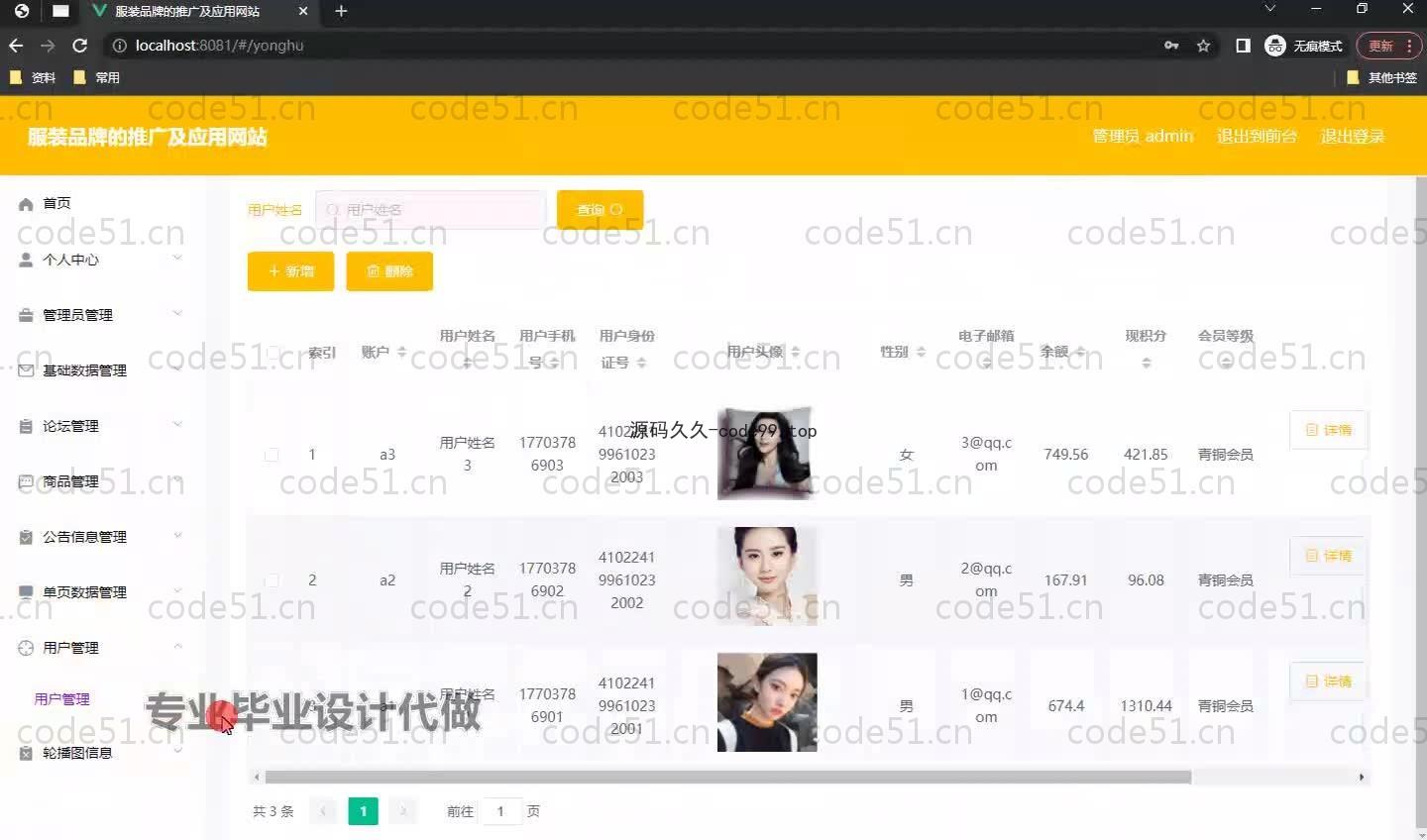Open the password key icon in address bar
Image resolution: width=1427 pixels, height=840 pixels.
tap(1171, 46)
